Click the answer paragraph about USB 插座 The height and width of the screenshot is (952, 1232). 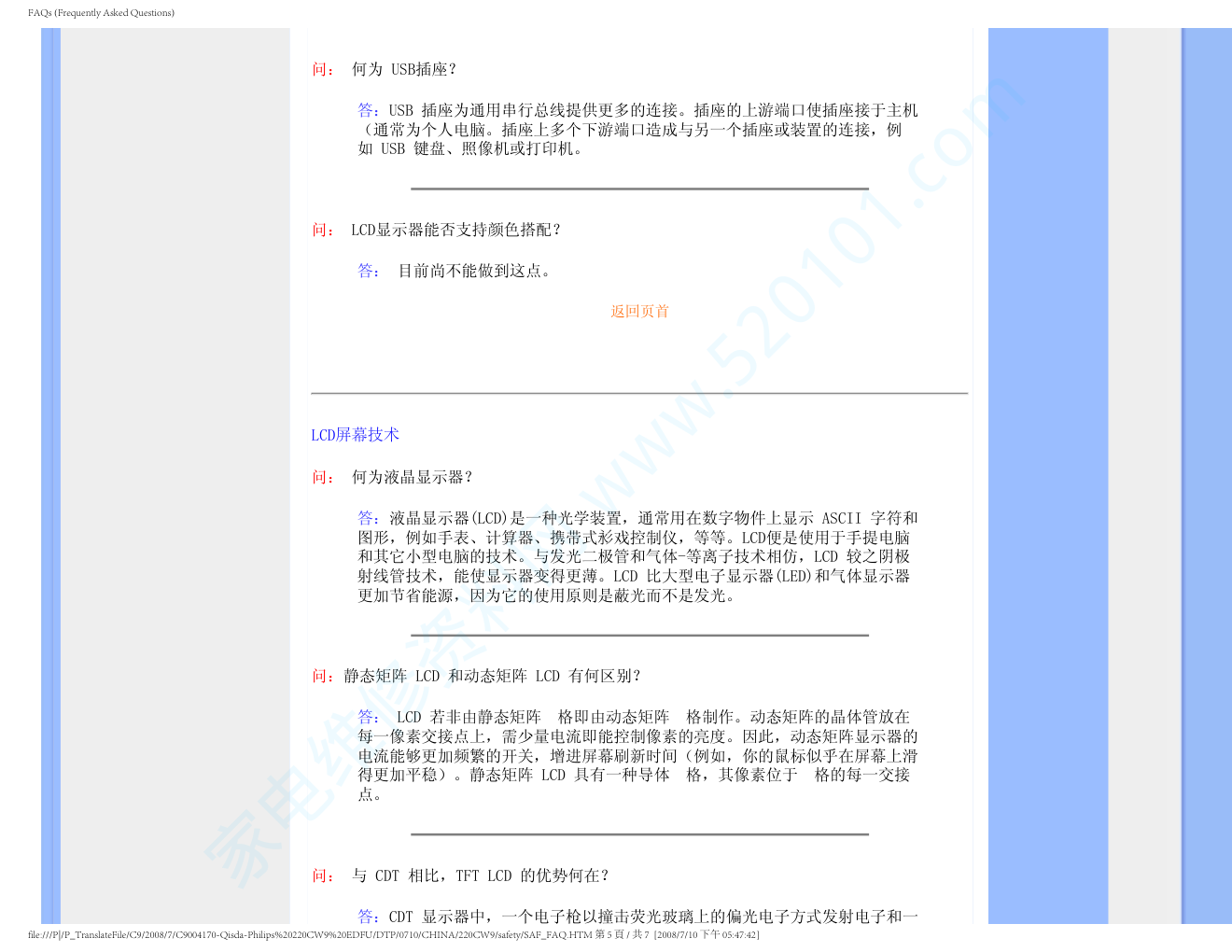point(637,130)
